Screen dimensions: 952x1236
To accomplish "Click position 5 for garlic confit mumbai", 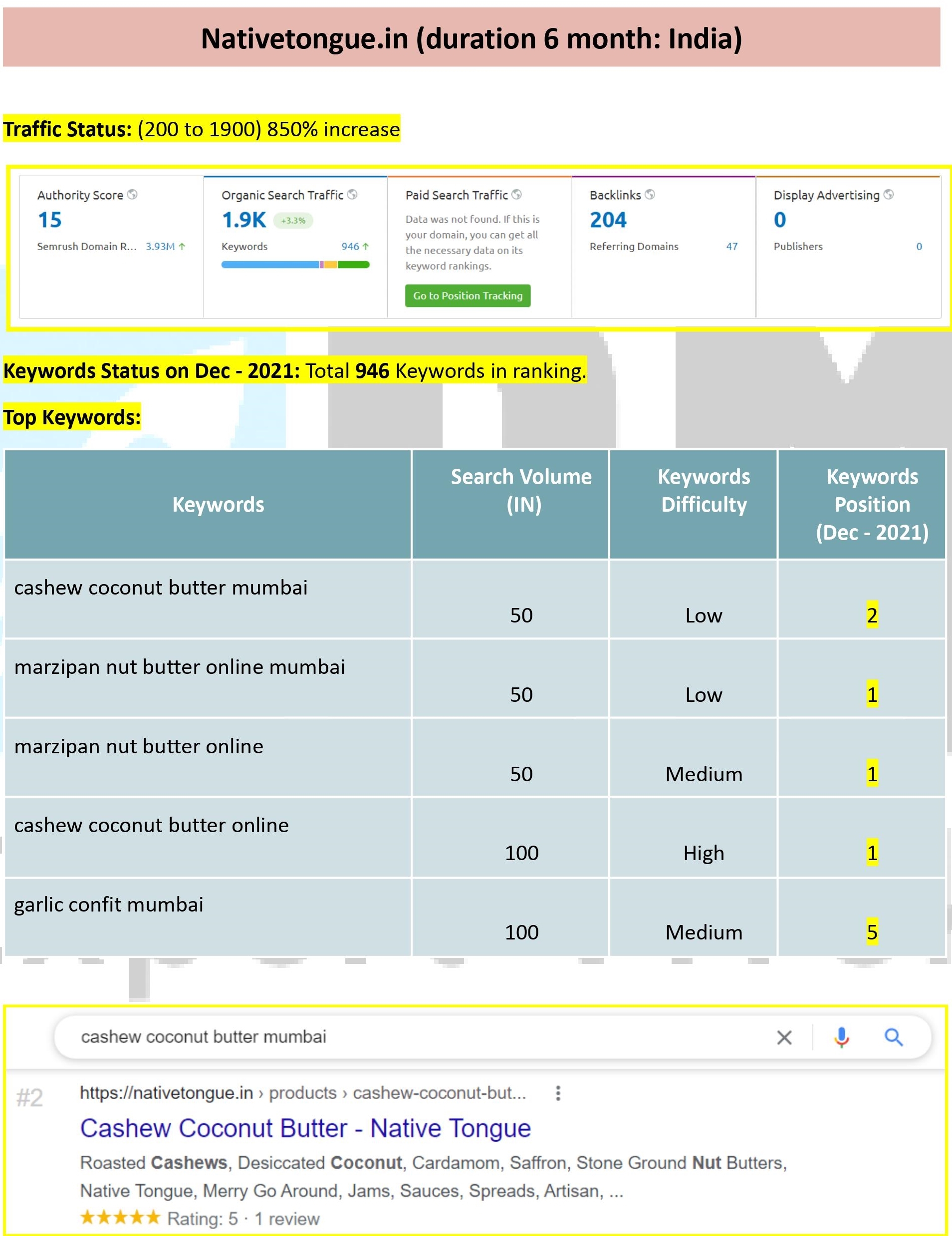I will (x=872, y=932).
